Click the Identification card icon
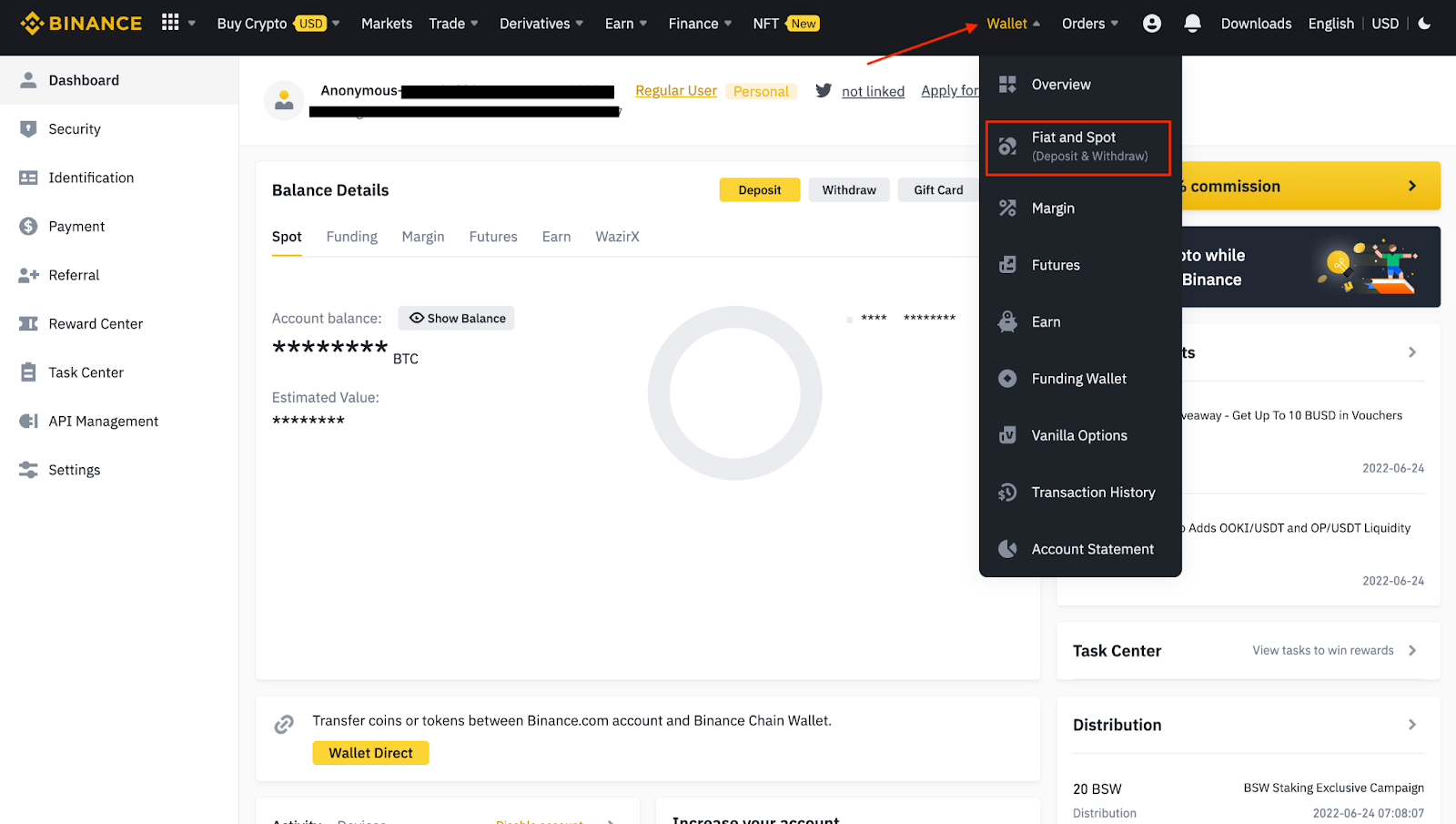The height and width of the screenshot is (824, 1456). point(28,178)
